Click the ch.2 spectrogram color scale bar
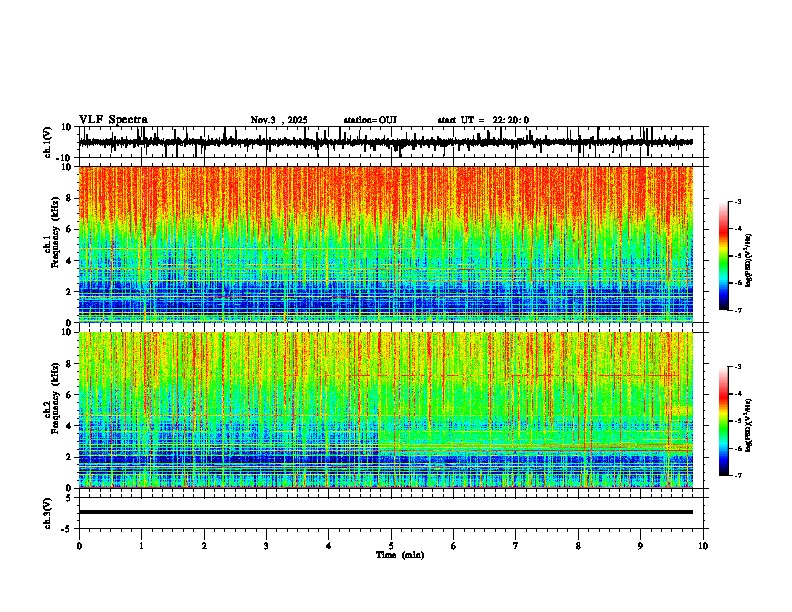Viewport: 792px width, 612px height. click(x=723, y=421)
